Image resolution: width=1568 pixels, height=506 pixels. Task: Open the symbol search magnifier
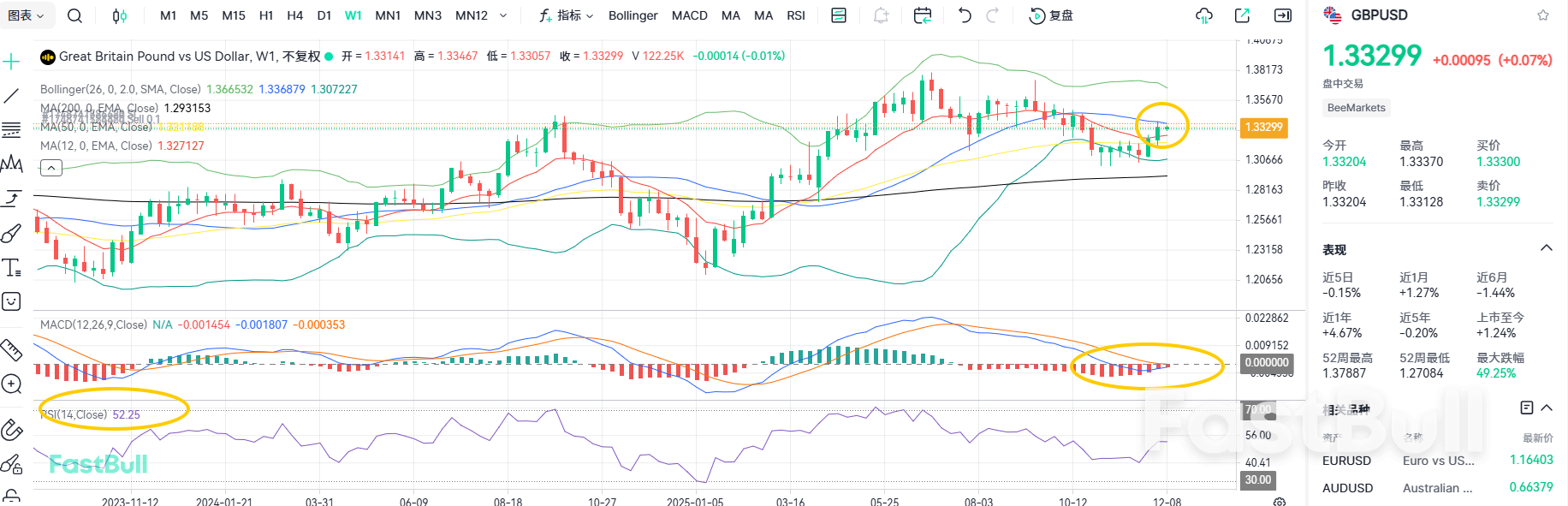(x=74, y=15)
